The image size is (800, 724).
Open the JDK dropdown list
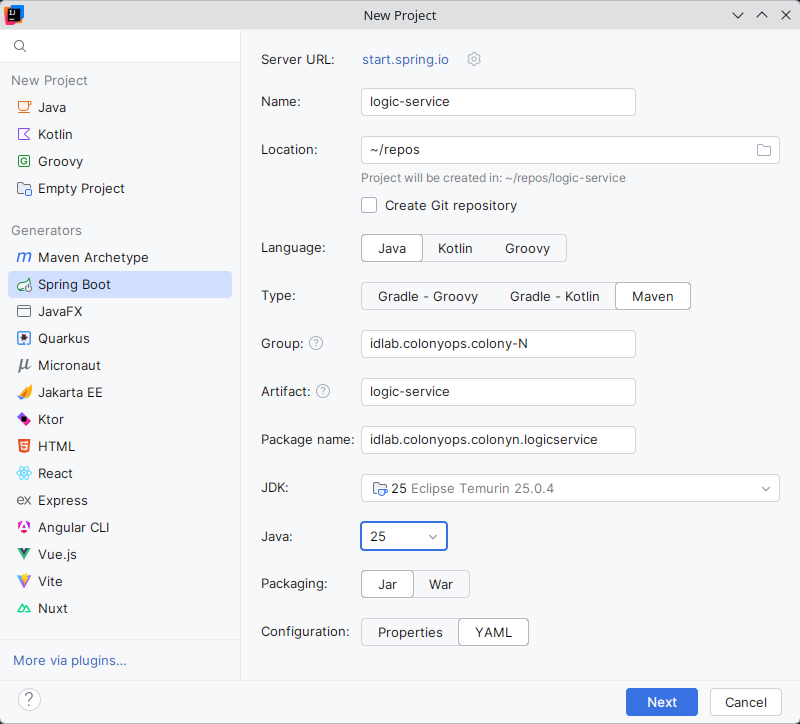(x=570, y=488)
